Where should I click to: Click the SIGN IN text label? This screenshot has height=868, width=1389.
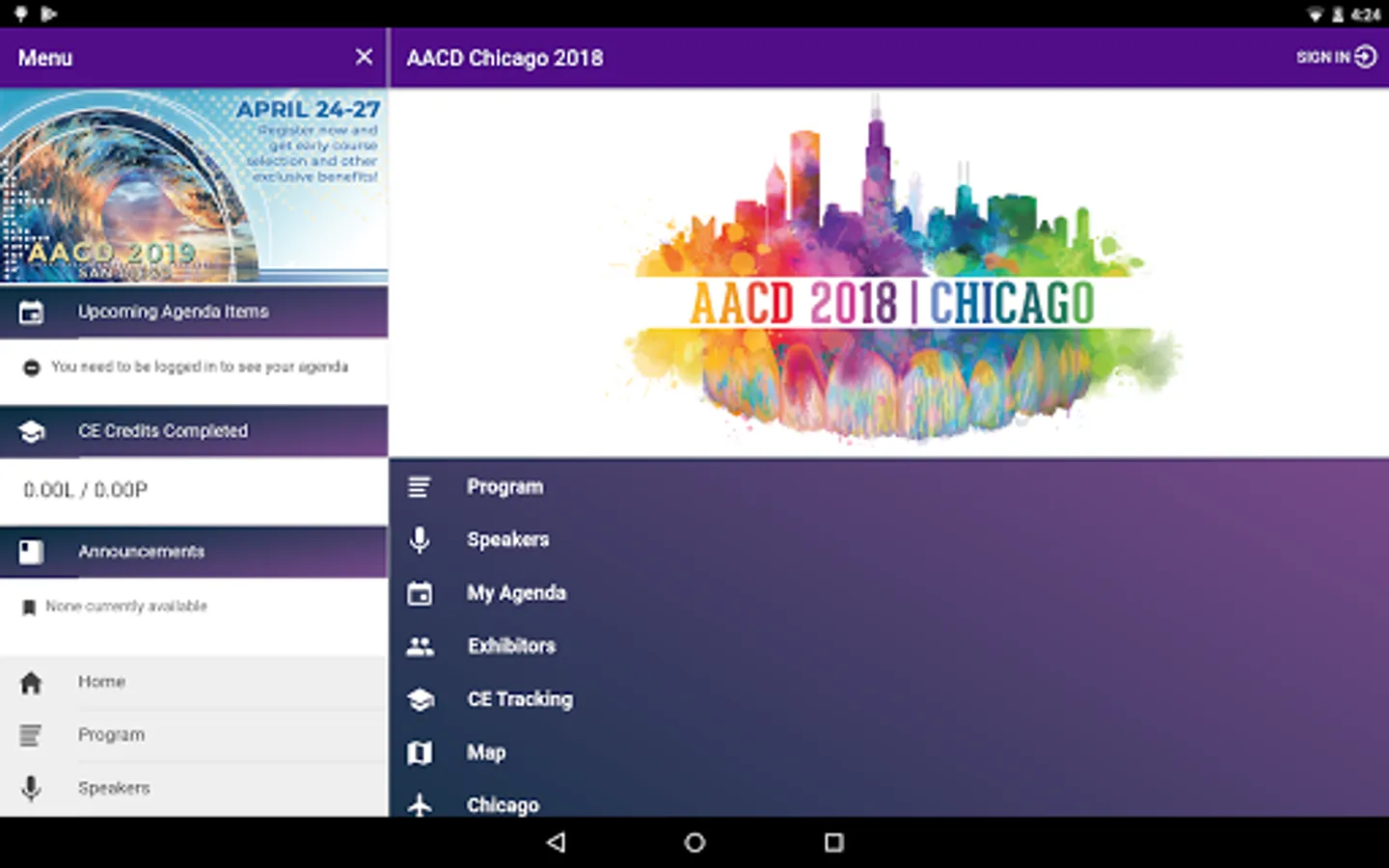click(1322, 58)
